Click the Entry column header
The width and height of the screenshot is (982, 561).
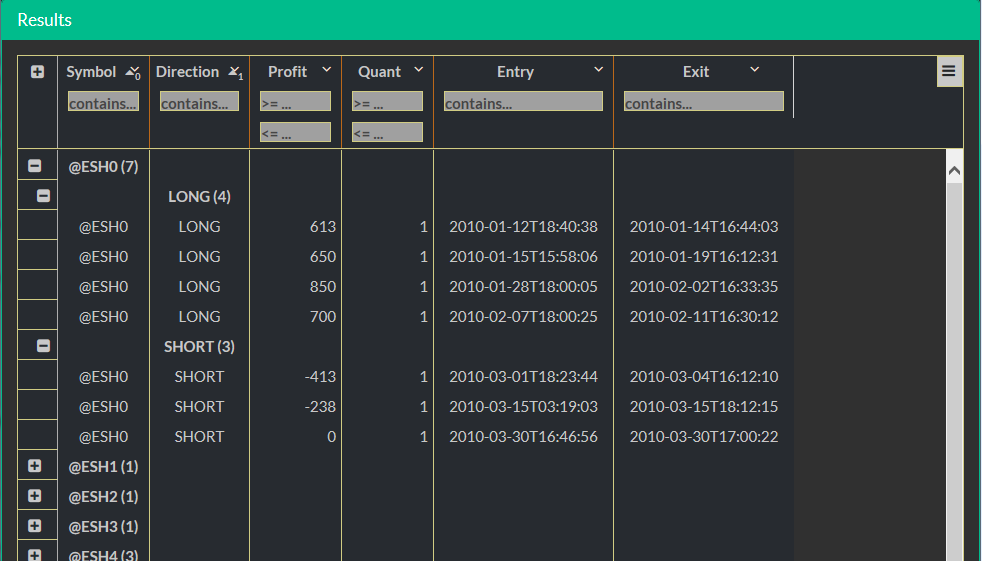(x=515, y=72)
